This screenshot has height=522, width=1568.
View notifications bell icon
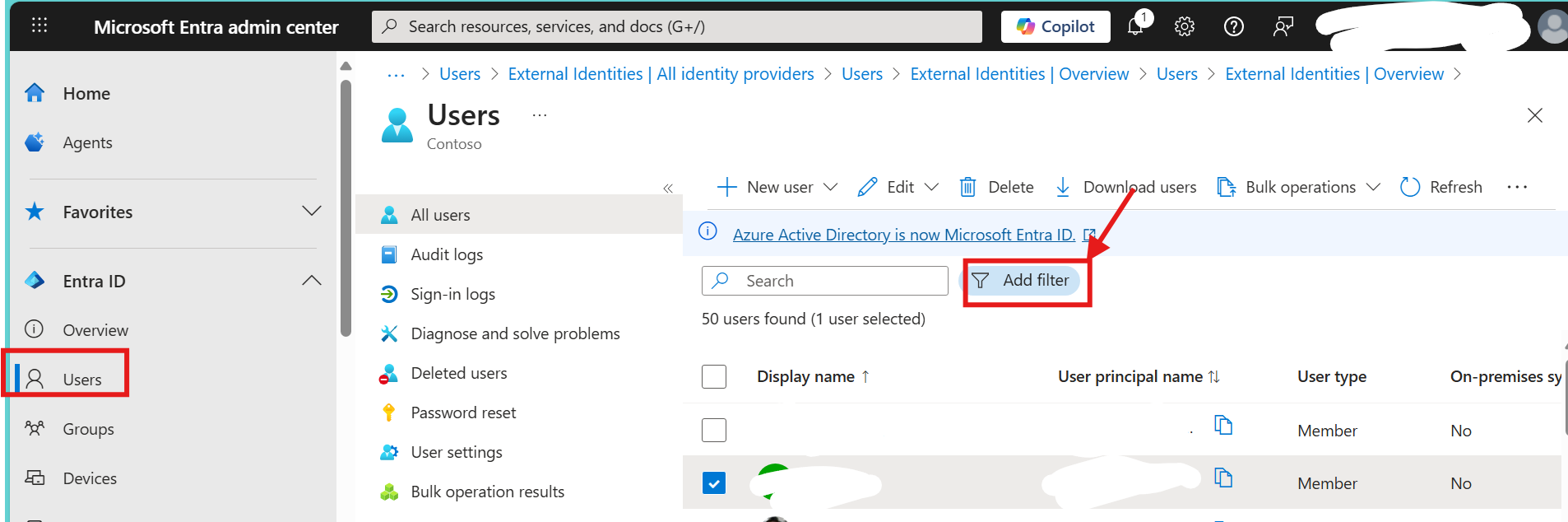[x=1136, y=26]
